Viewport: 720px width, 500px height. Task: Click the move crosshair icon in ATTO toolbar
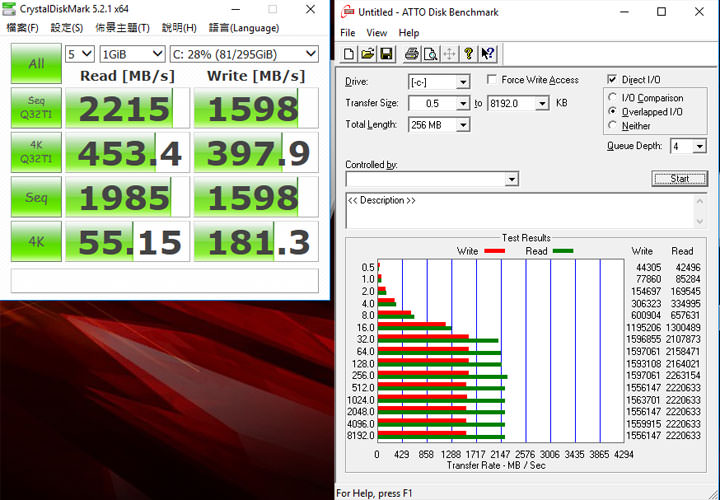click(450, 54)
